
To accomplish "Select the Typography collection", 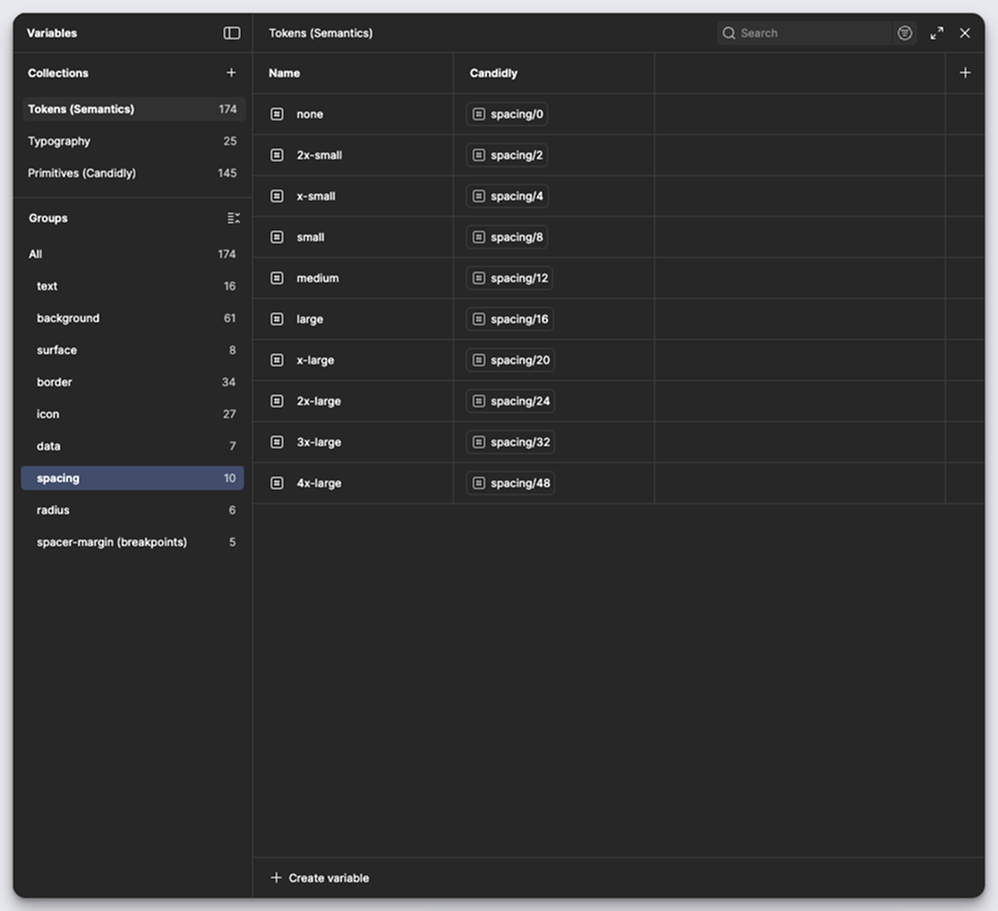I will coord(59,141).
